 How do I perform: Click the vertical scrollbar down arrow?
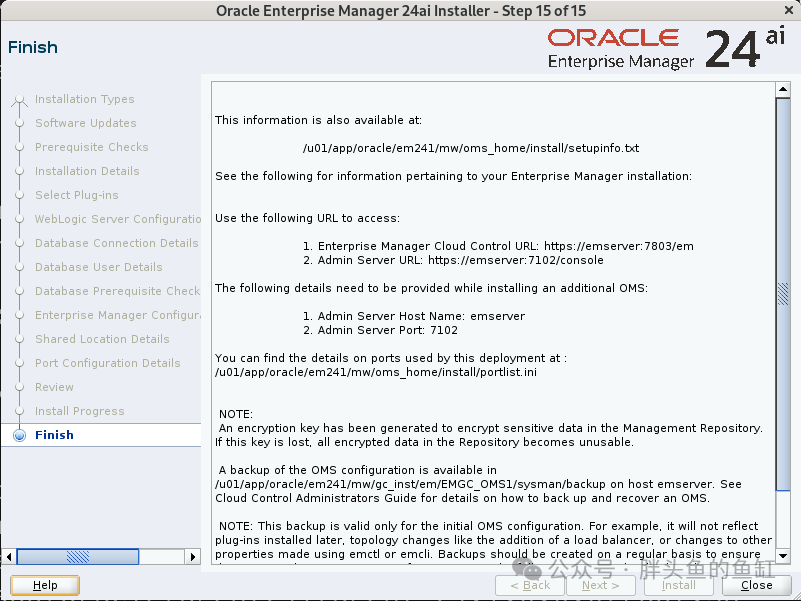[x=783, y=556]
